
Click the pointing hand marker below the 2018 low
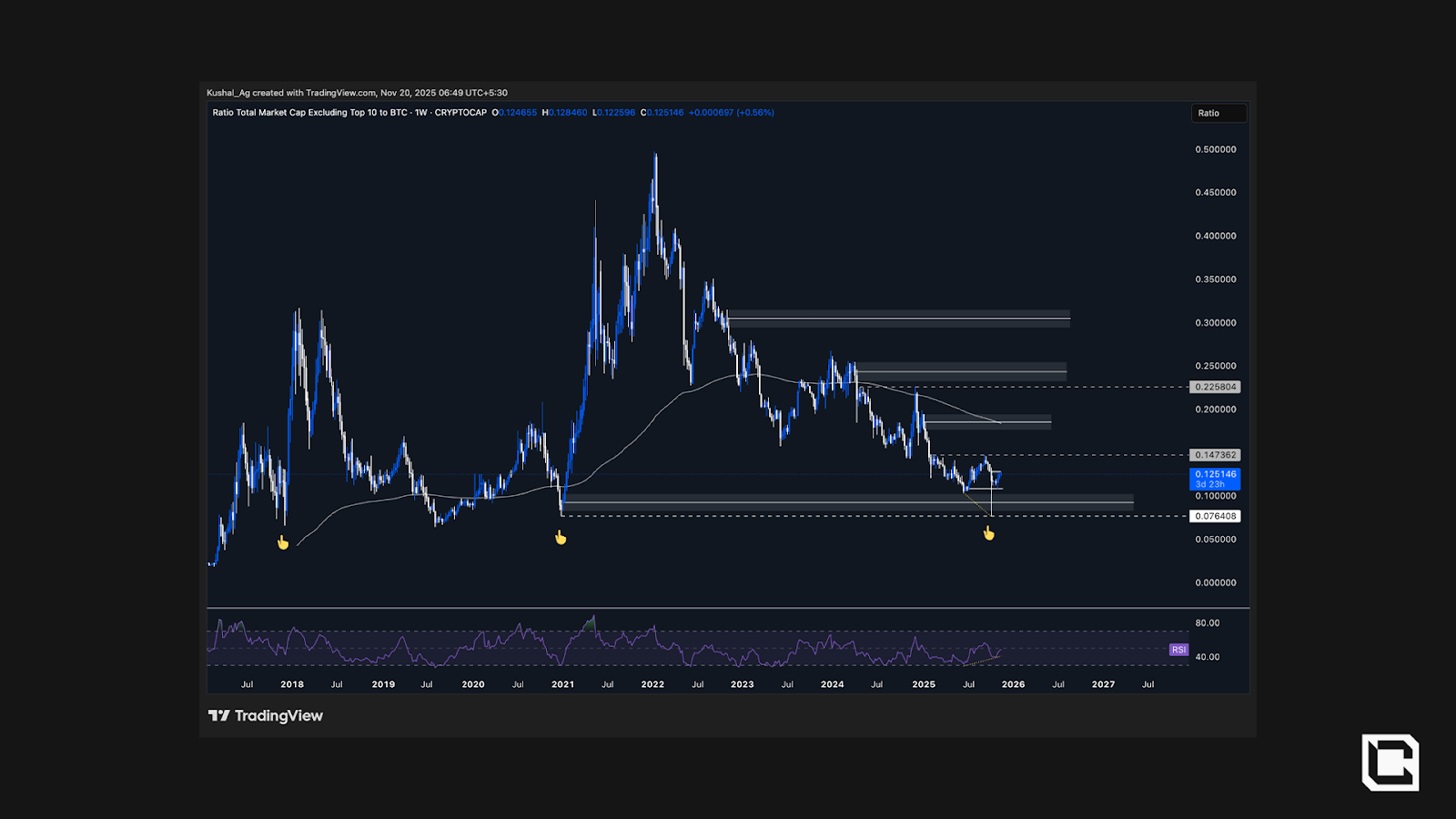pyautogui.click(x=283, y=542)
